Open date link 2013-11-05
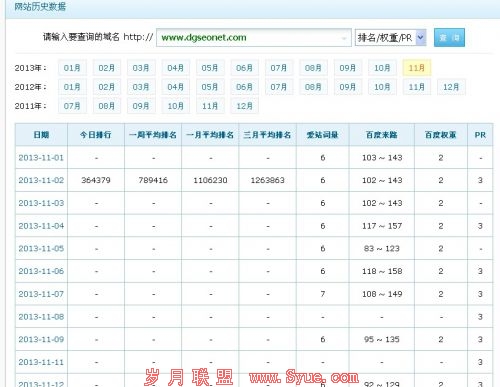500x387 pixels. [41, 249]
